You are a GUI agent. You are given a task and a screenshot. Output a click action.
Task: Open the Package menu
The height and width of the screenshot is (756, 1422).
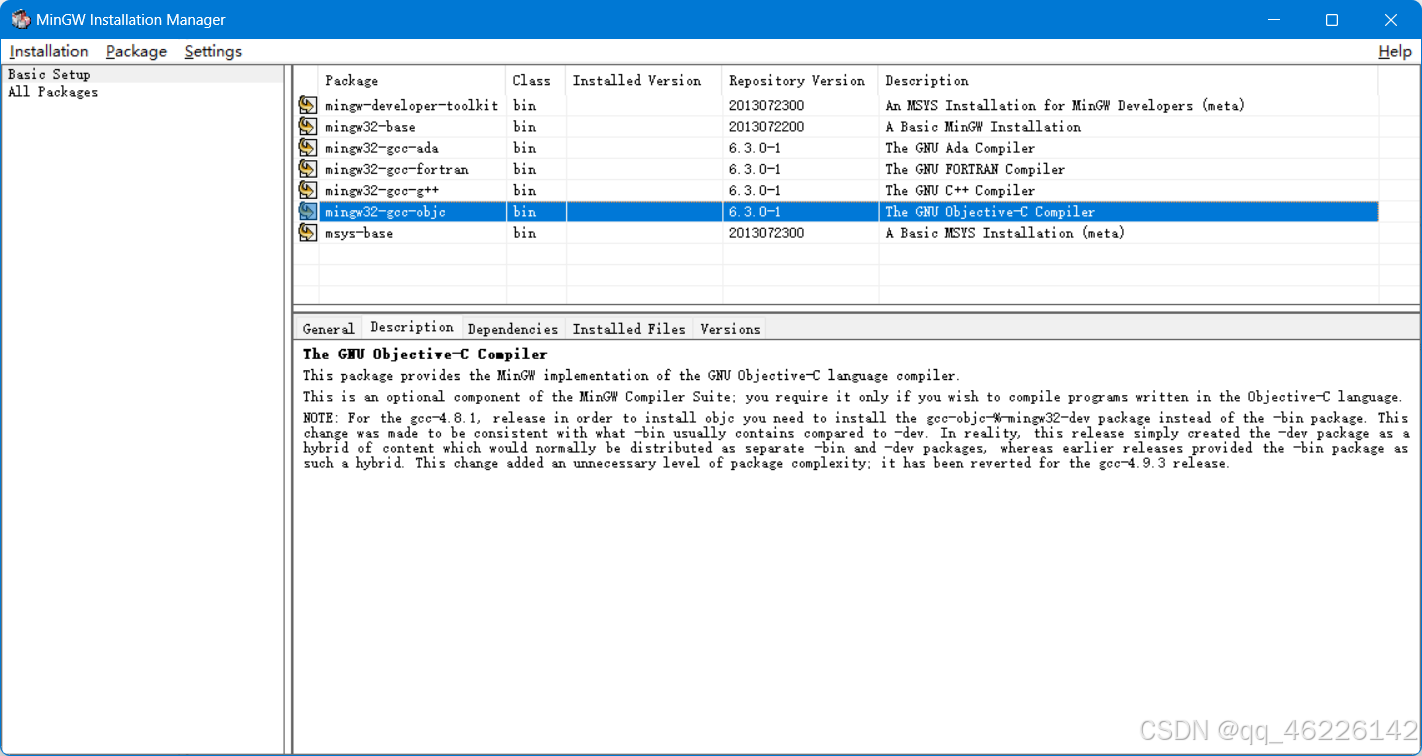(136, 51)
